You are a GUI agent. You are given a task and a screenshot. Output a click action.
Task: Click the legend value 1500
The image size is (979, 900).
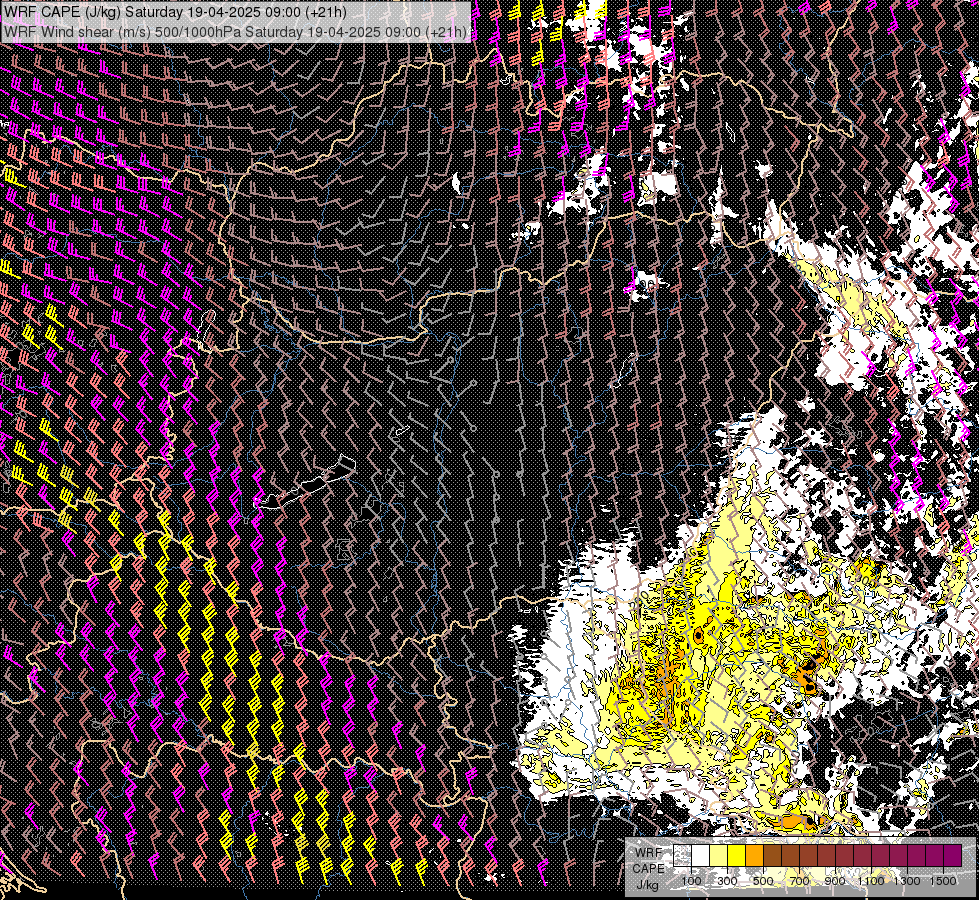[x=943, y=881]
